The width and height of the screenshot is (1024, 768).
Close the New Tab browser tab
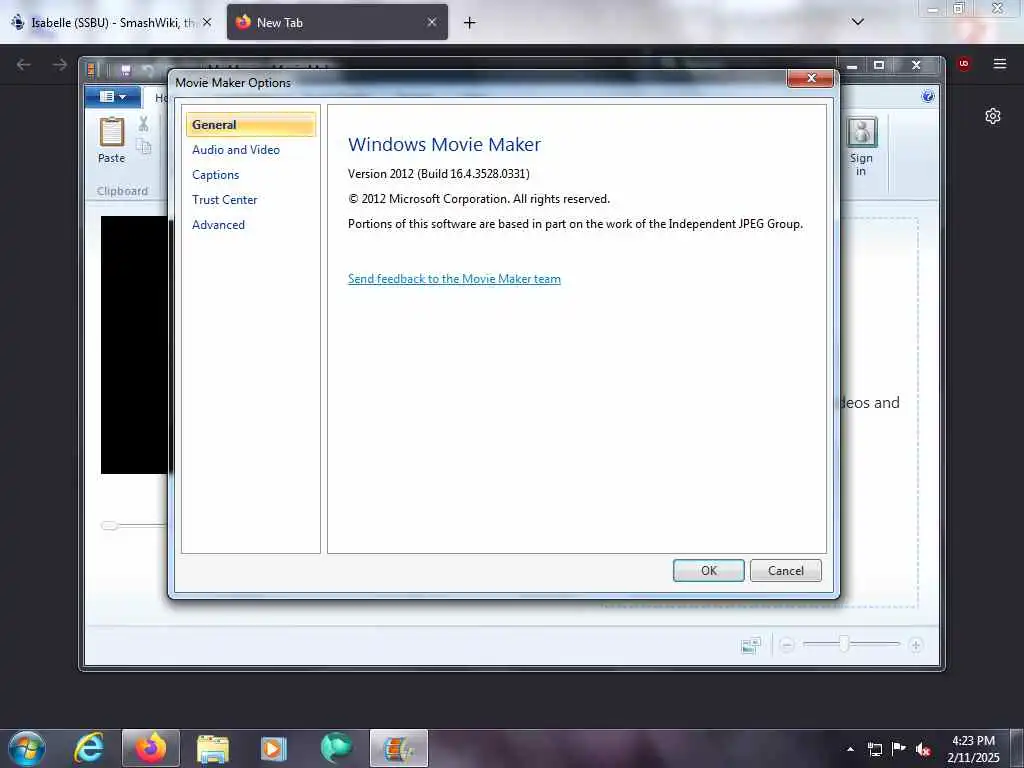(432, 22)
